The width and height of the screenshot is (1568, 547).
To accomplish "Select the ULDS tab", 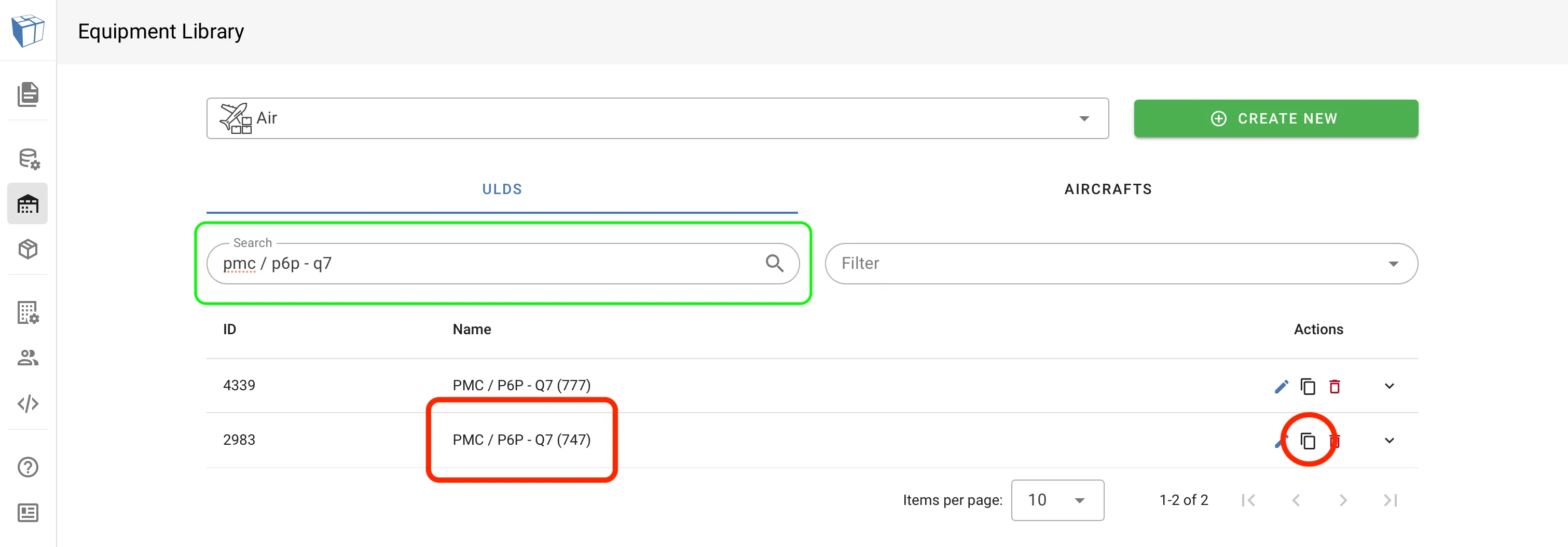I will click(502, 189).
